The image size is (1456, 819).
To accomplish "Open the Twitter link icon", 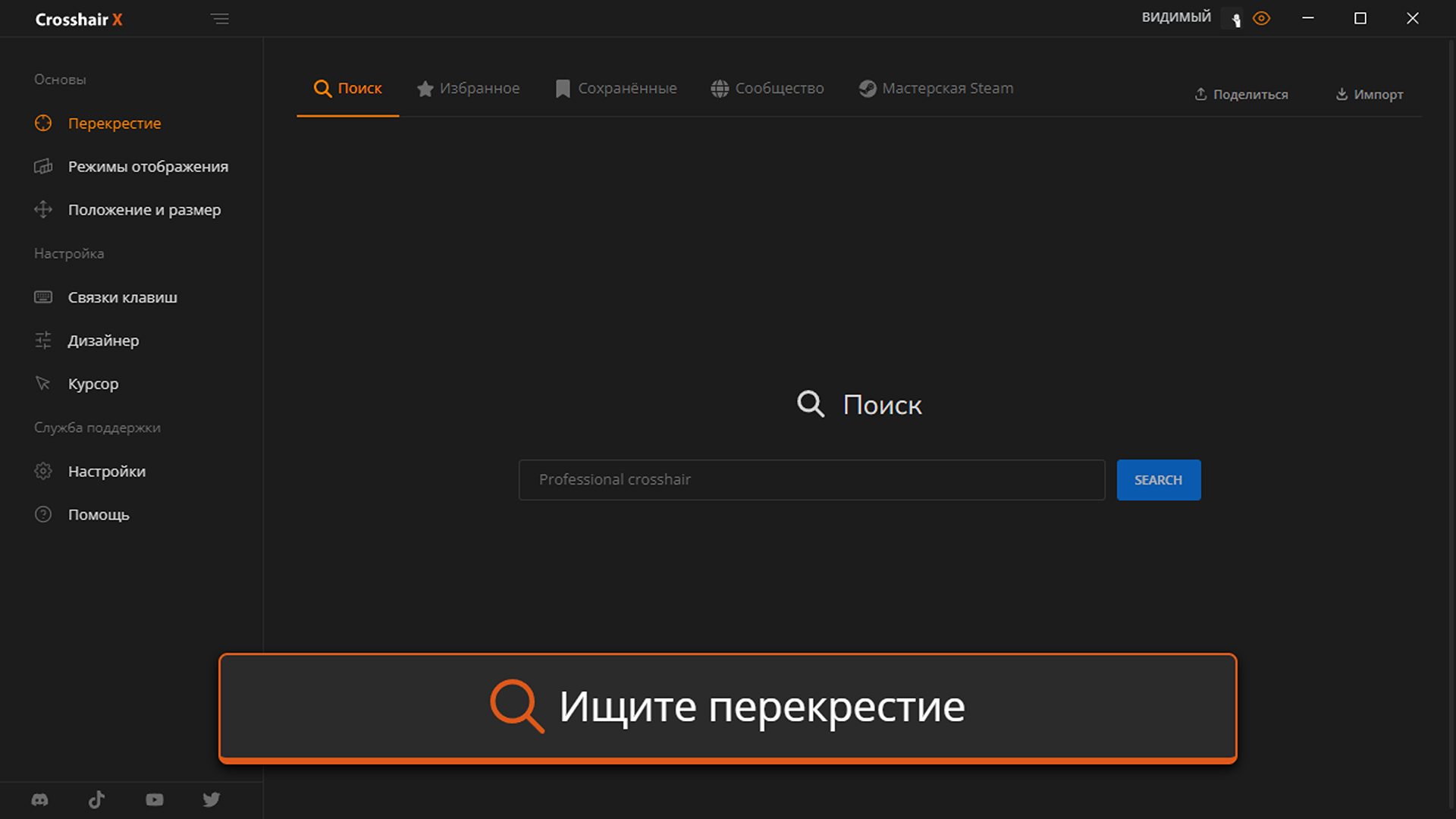I will [212, 799].
